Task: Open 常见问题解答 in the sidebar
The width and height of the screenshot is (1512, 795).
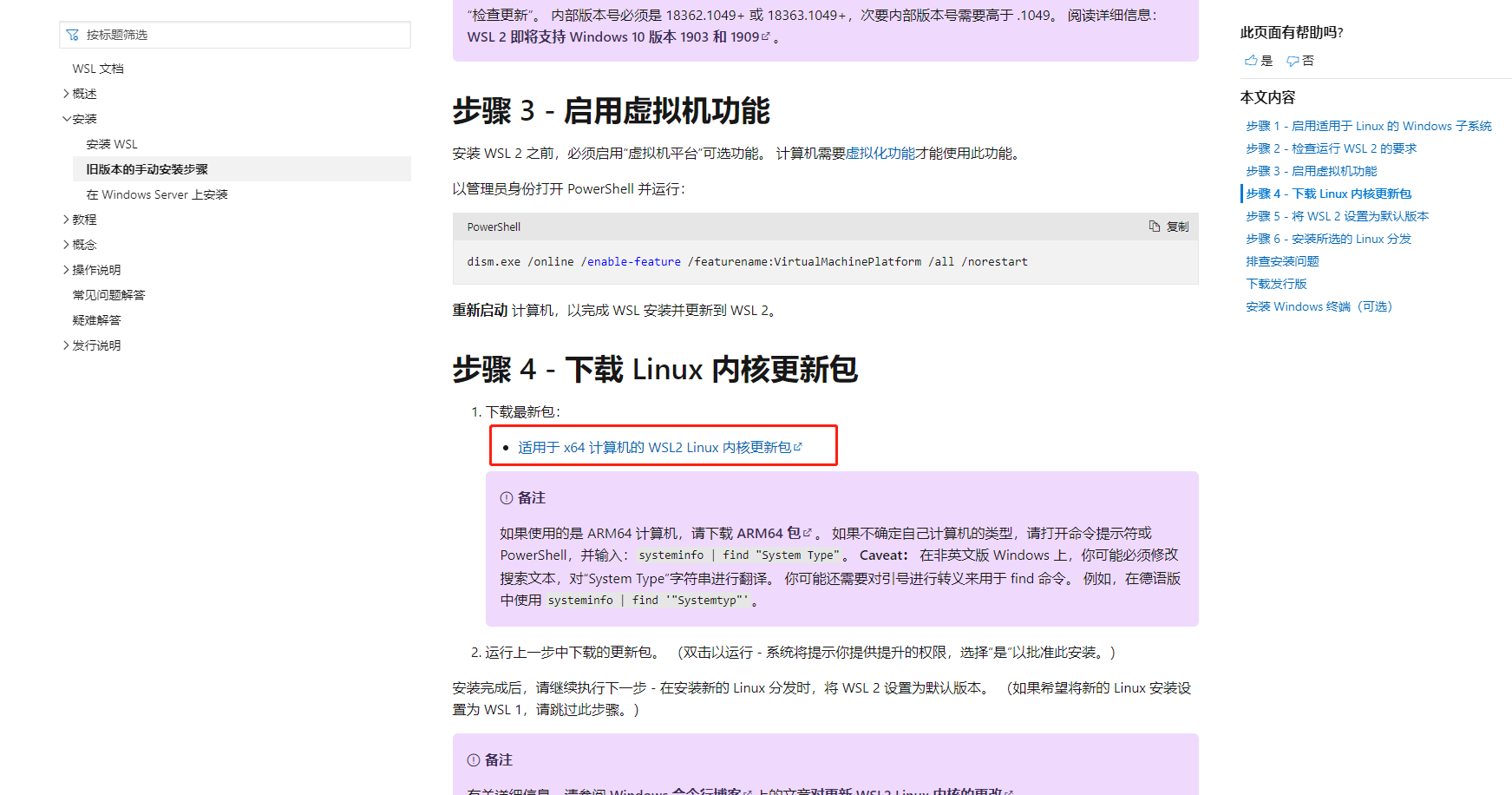Action: [108, 295]
